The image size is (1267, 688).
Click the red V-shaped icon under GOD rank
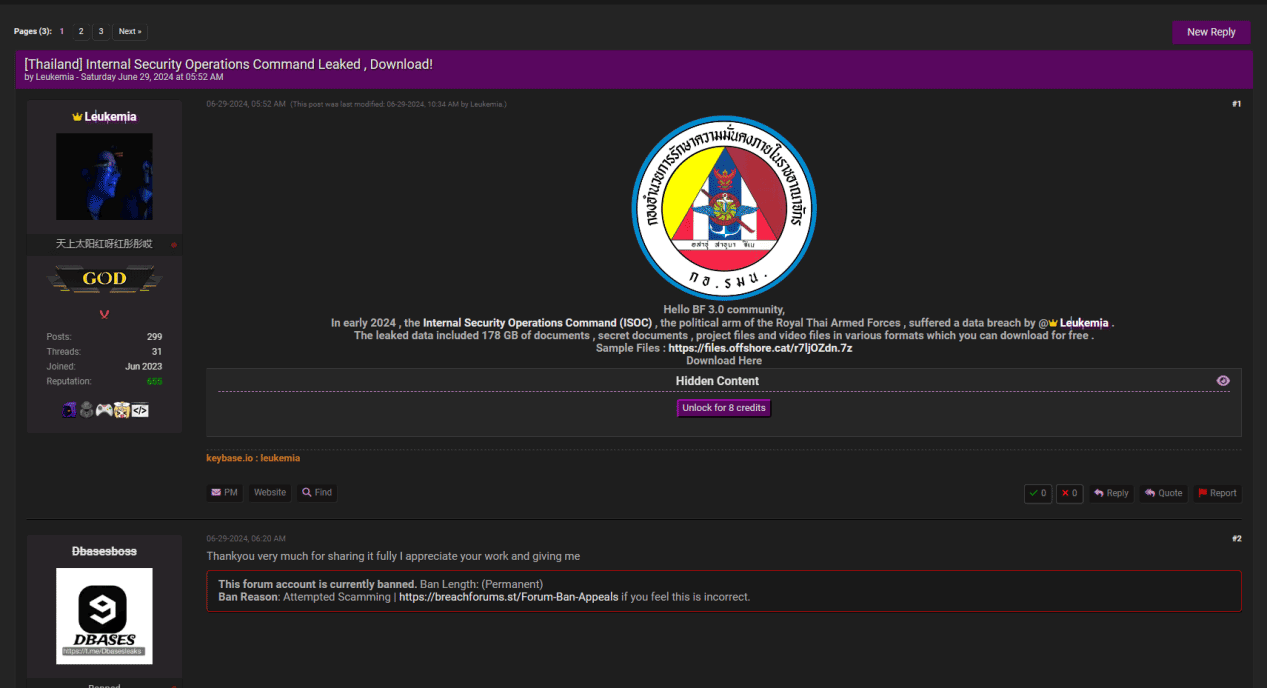pyautogui.click(x=104, y=313)
